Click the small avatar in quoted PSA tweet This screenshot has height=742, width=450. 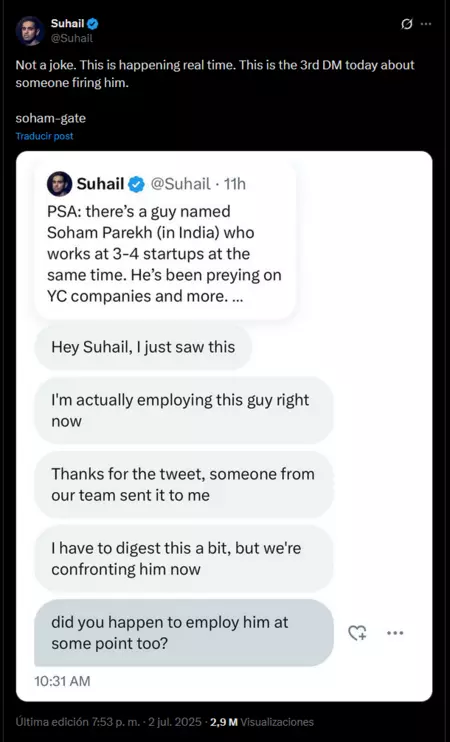60,184
